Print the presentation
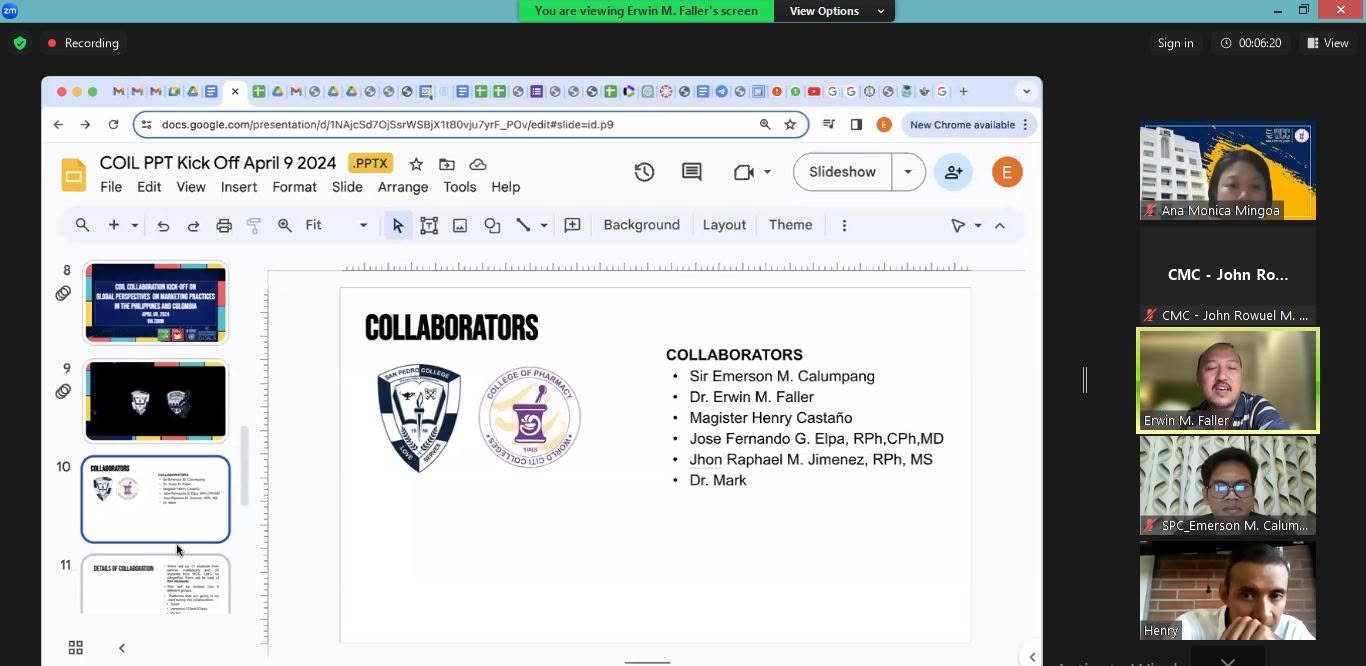The width and height of the screenshot is (1366, 666). [x=224, y=226]
